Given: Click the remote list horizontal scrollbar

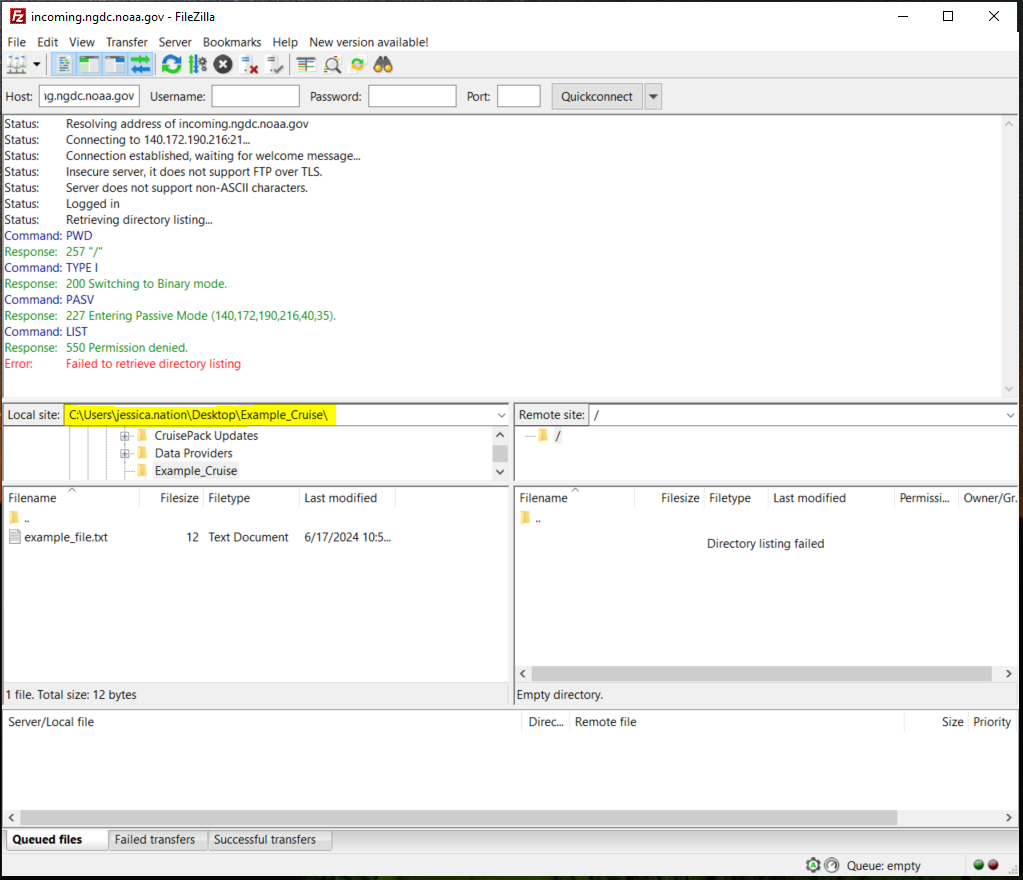Looking at the screenshot, I should click(x=761, y=673).
